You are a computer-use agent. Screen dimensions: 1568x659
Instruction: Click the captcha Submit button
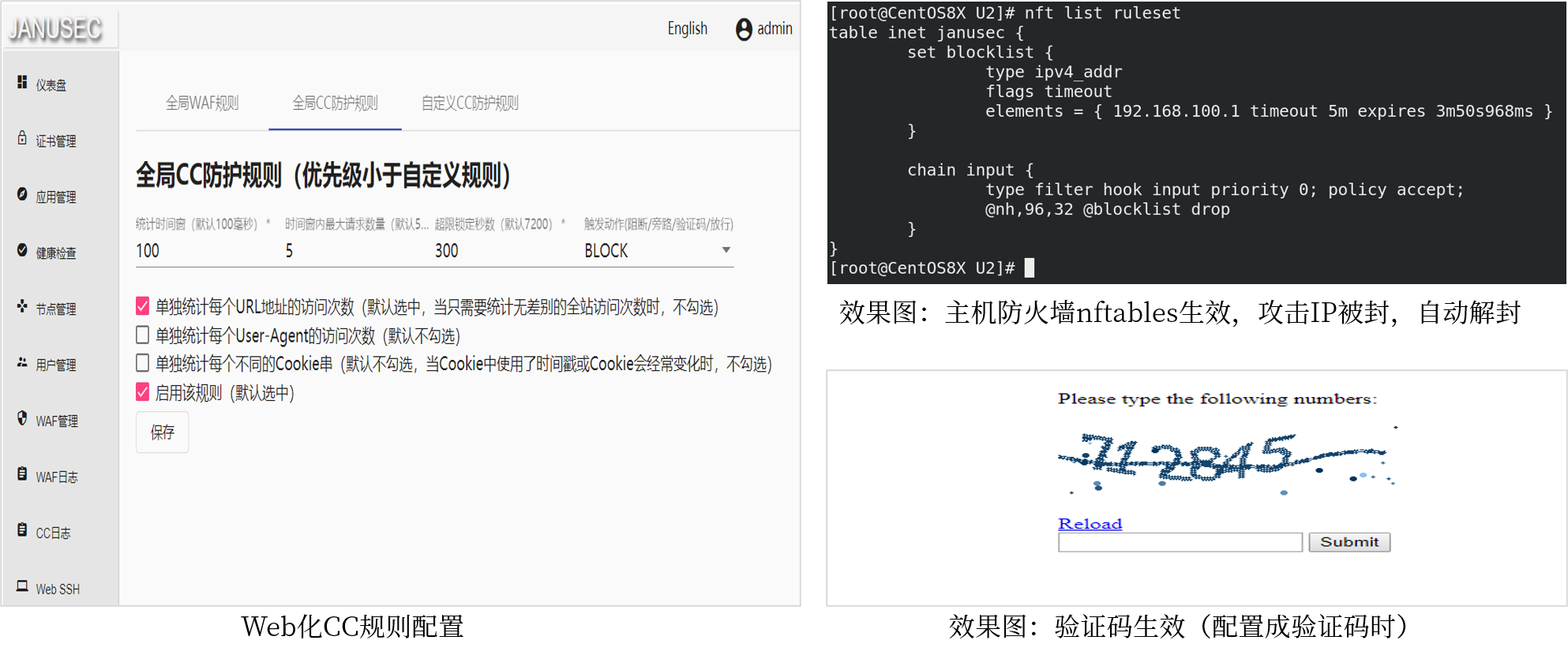tap(1349, 542)
